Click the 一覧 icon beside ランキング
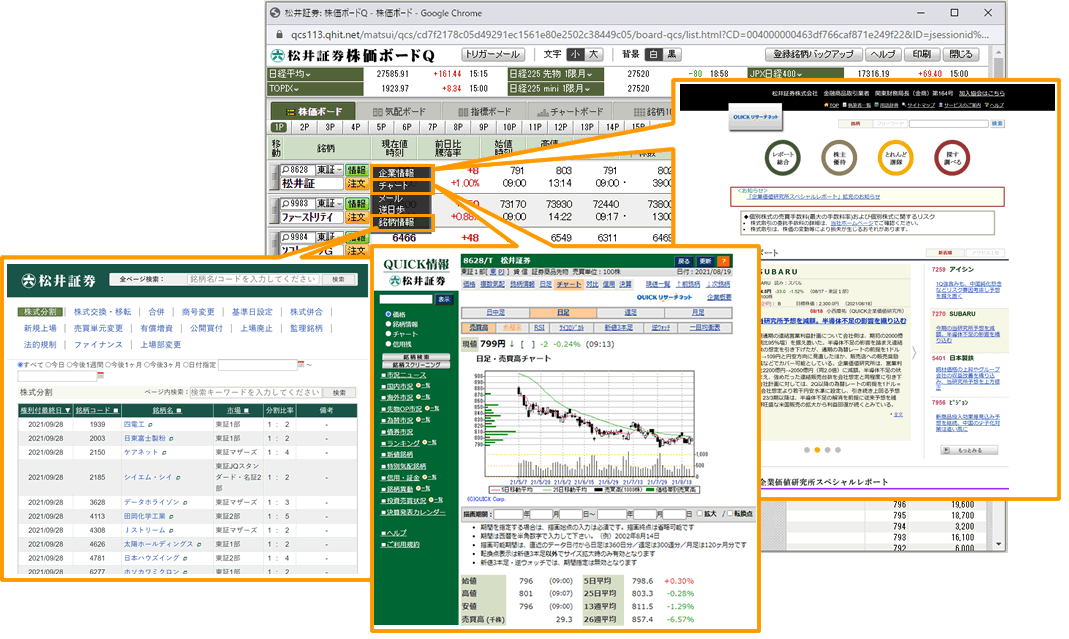1069x639 pixels. tap(430, 443)
